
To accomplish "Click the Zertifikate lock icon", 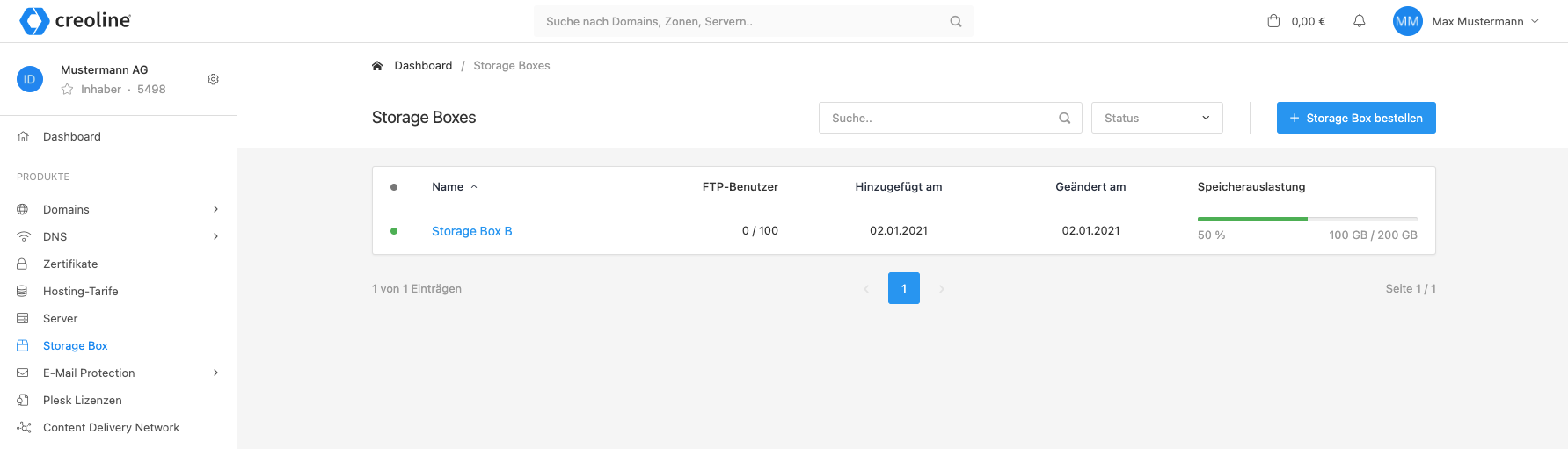I will click(x=23, y=264).
